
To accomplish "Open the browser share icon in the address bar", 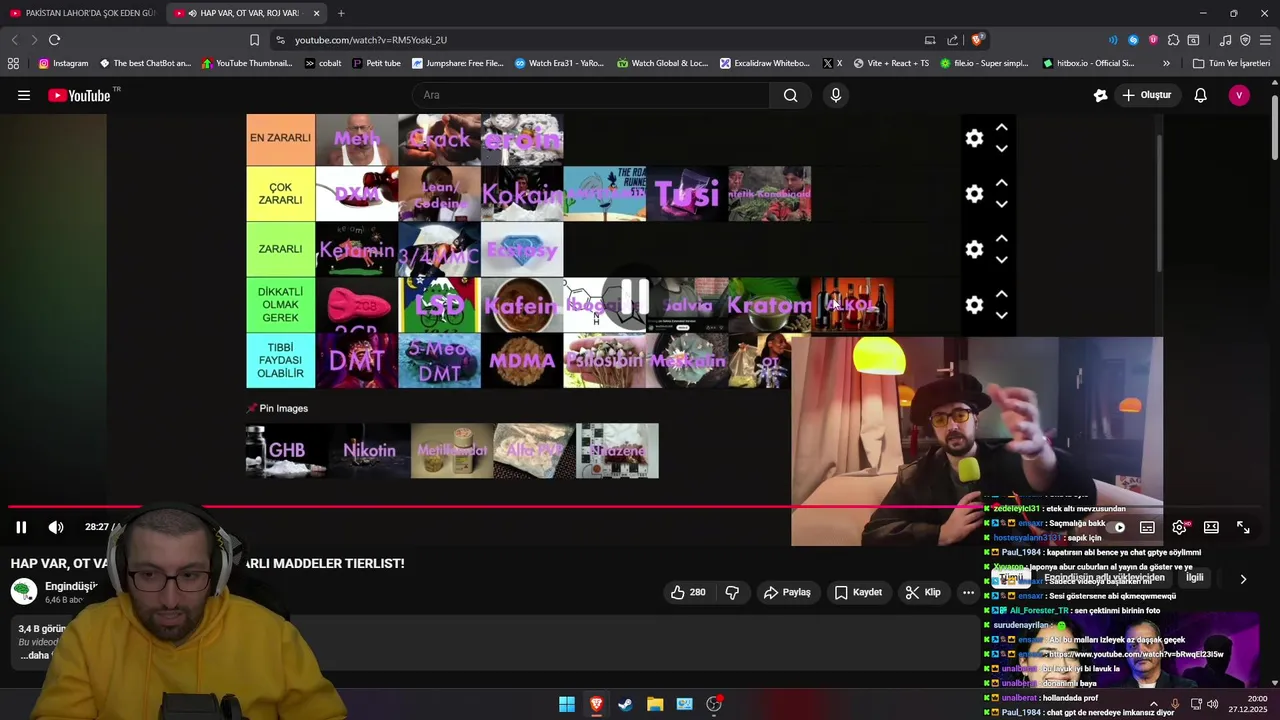I will (952, 40).
